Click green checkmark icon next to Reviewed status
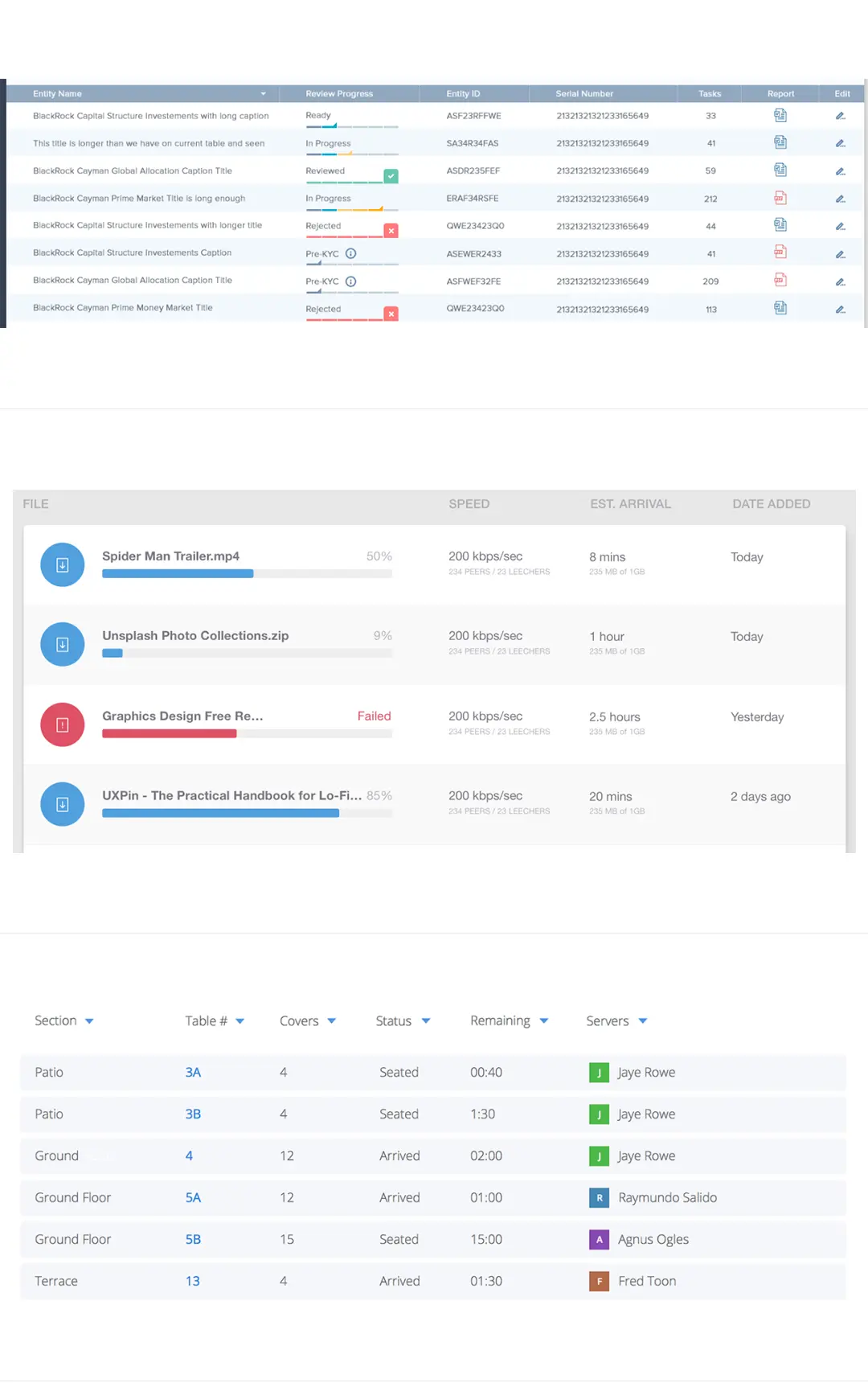The height and width of the screenshot is (1383, 868). (391, 176)
